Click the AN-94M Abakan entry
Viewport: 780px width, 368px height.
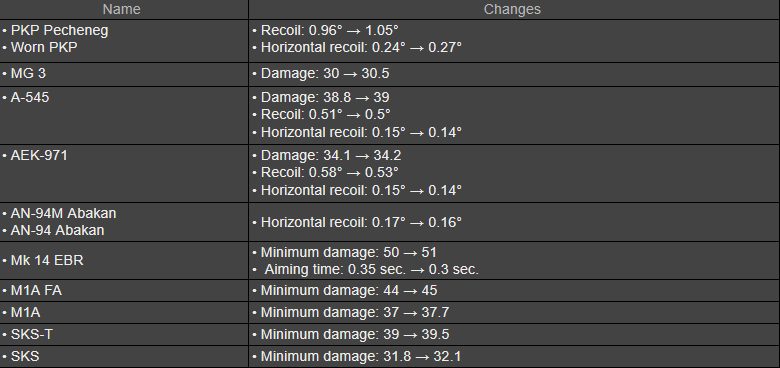click(x=63, y=213)
